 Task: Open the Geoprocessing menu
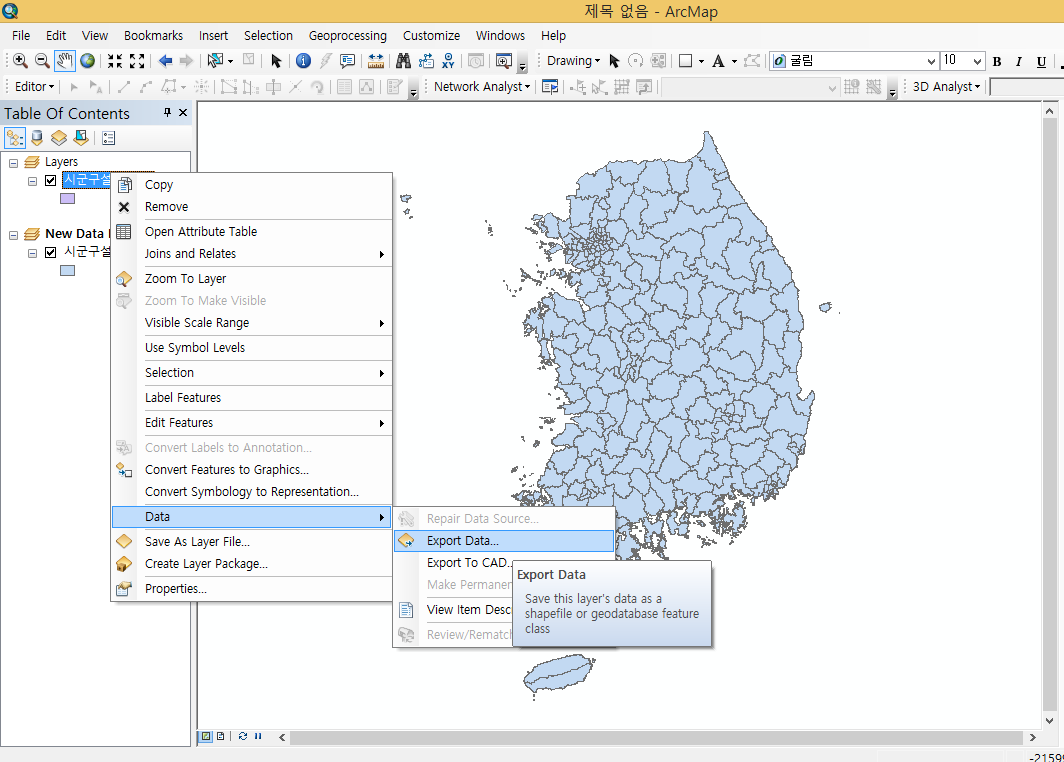point(347,35)
